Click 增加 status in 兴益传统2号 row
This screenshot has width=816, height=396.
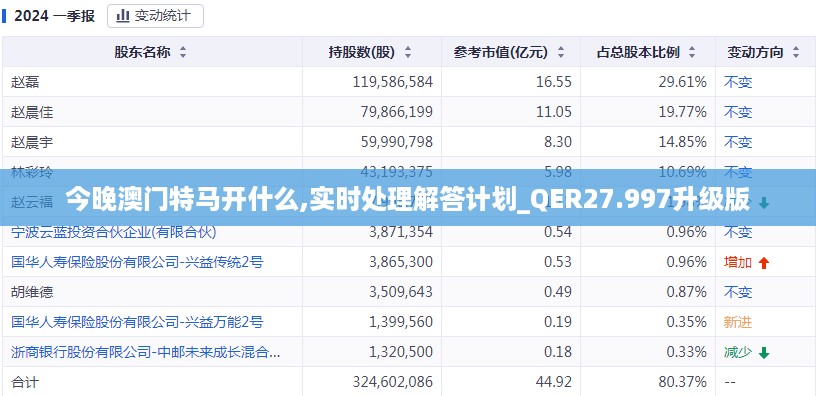(737, 262)
